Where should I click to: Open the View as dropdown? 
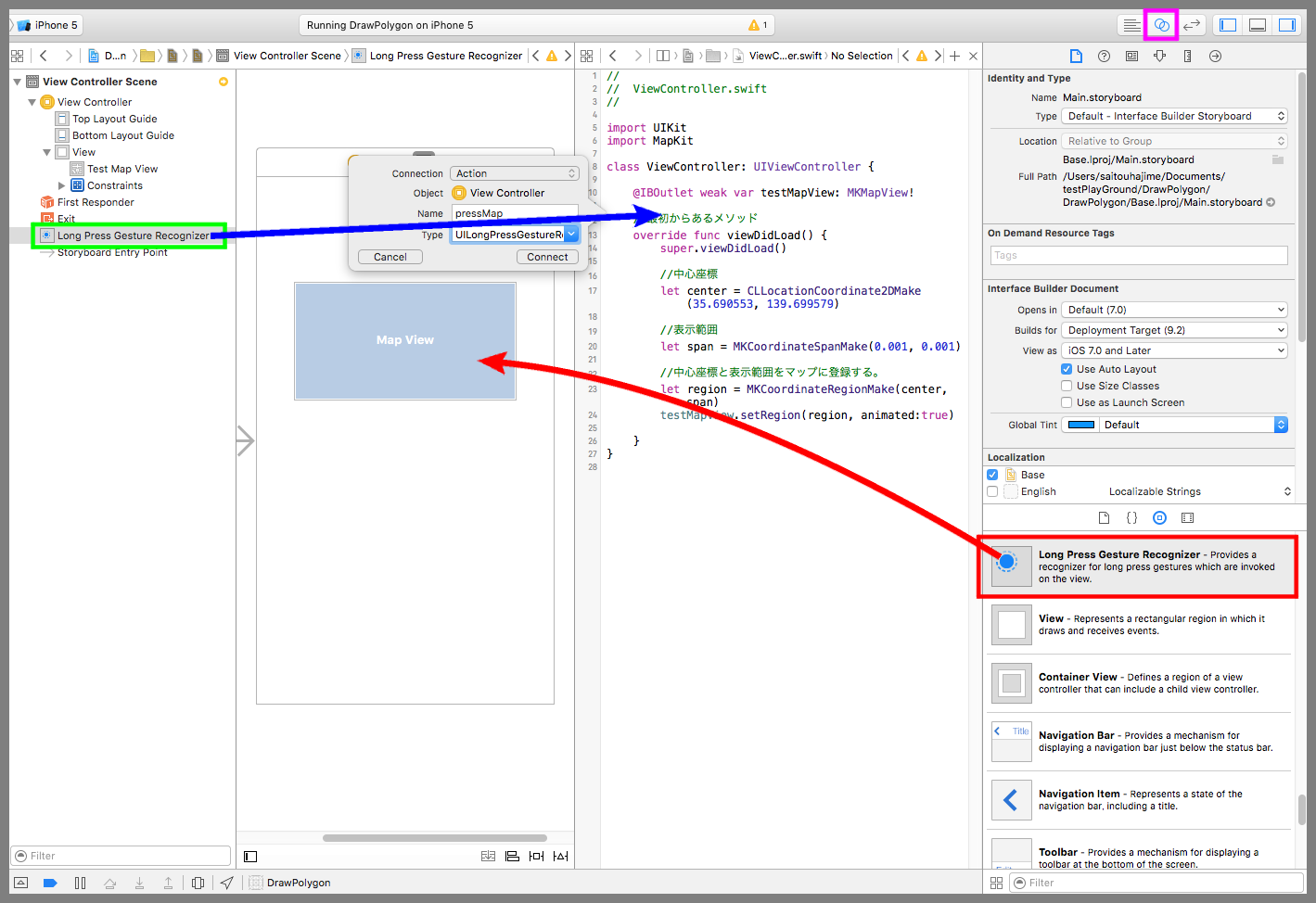[1175, 350]
